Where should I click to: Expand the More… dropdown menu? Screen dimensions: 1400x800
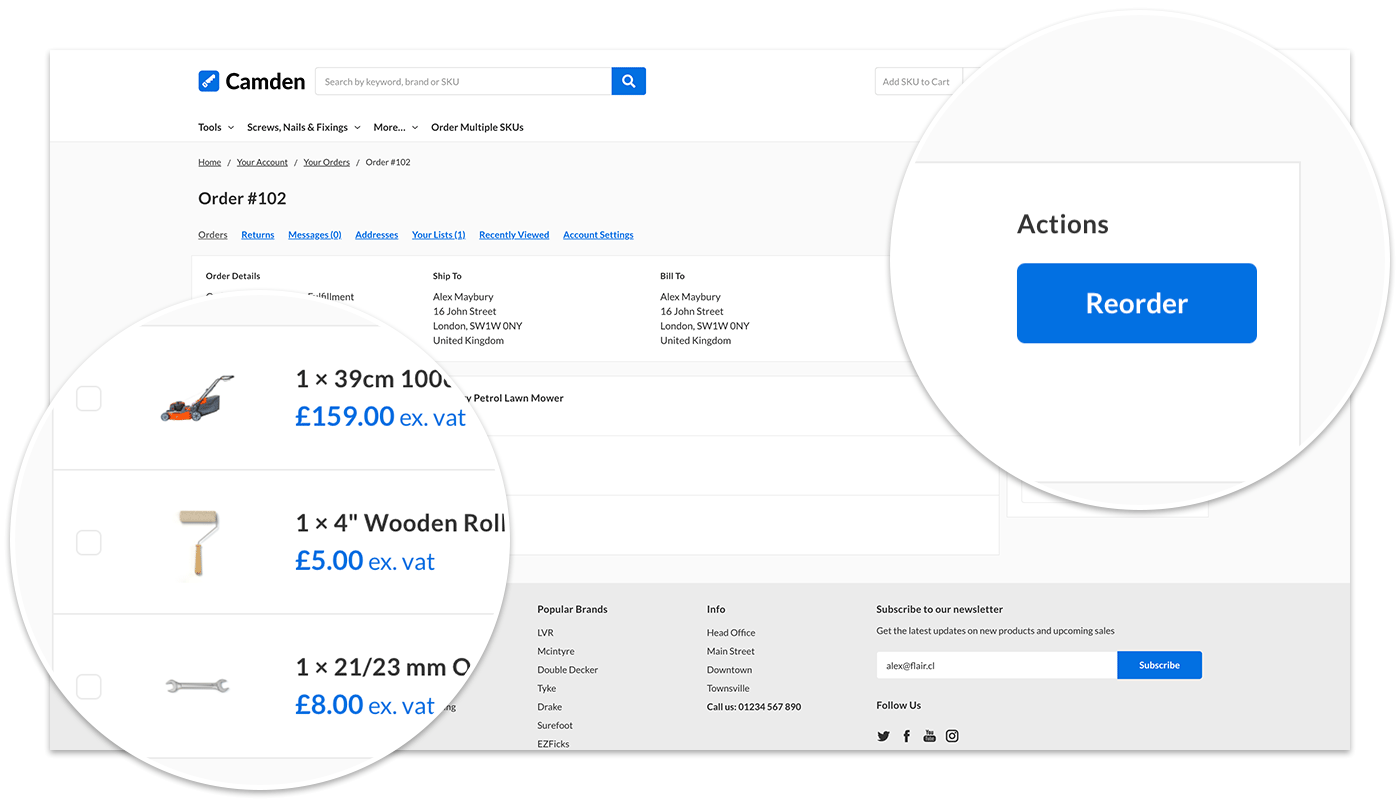click(396, 127)
